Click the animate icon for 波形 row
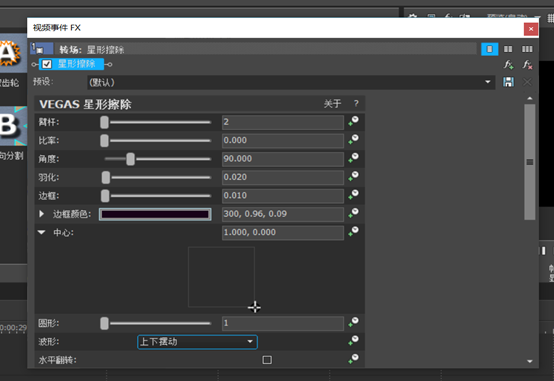Viewport: 554px width, 381px height. coord(353,341)
